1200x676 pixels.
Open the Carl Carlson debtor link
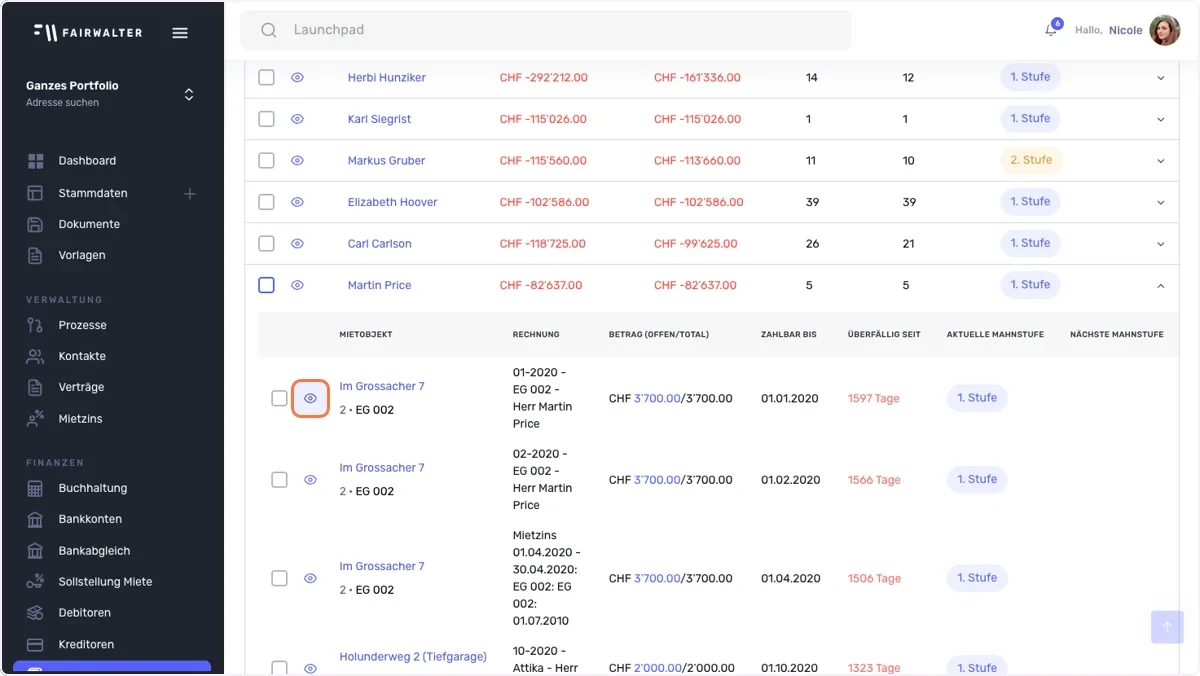(x=380, y=244)
